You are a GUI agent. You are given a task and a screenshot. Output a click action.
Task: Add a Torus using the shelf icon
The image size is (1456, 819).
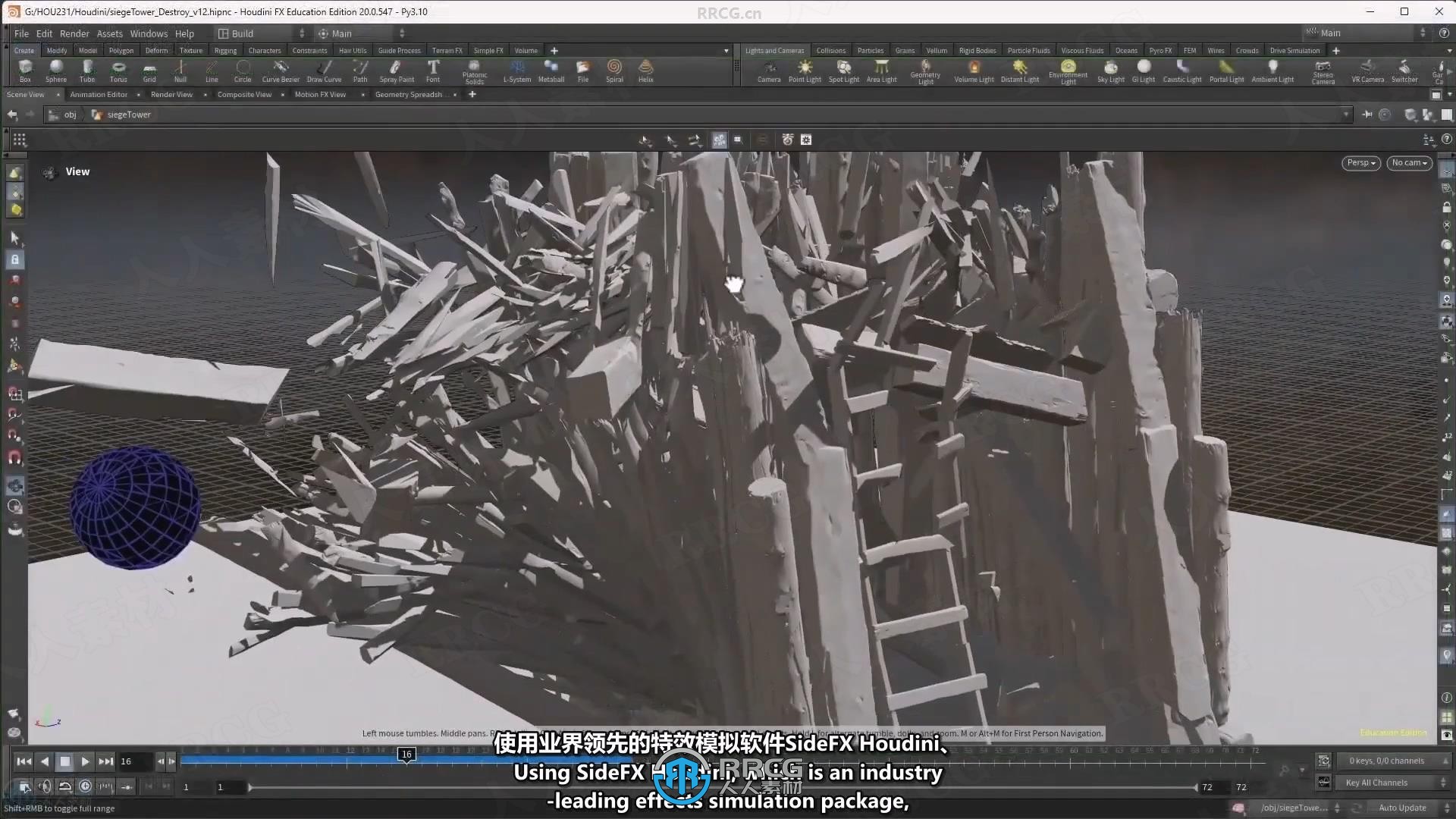click(118, 71)
